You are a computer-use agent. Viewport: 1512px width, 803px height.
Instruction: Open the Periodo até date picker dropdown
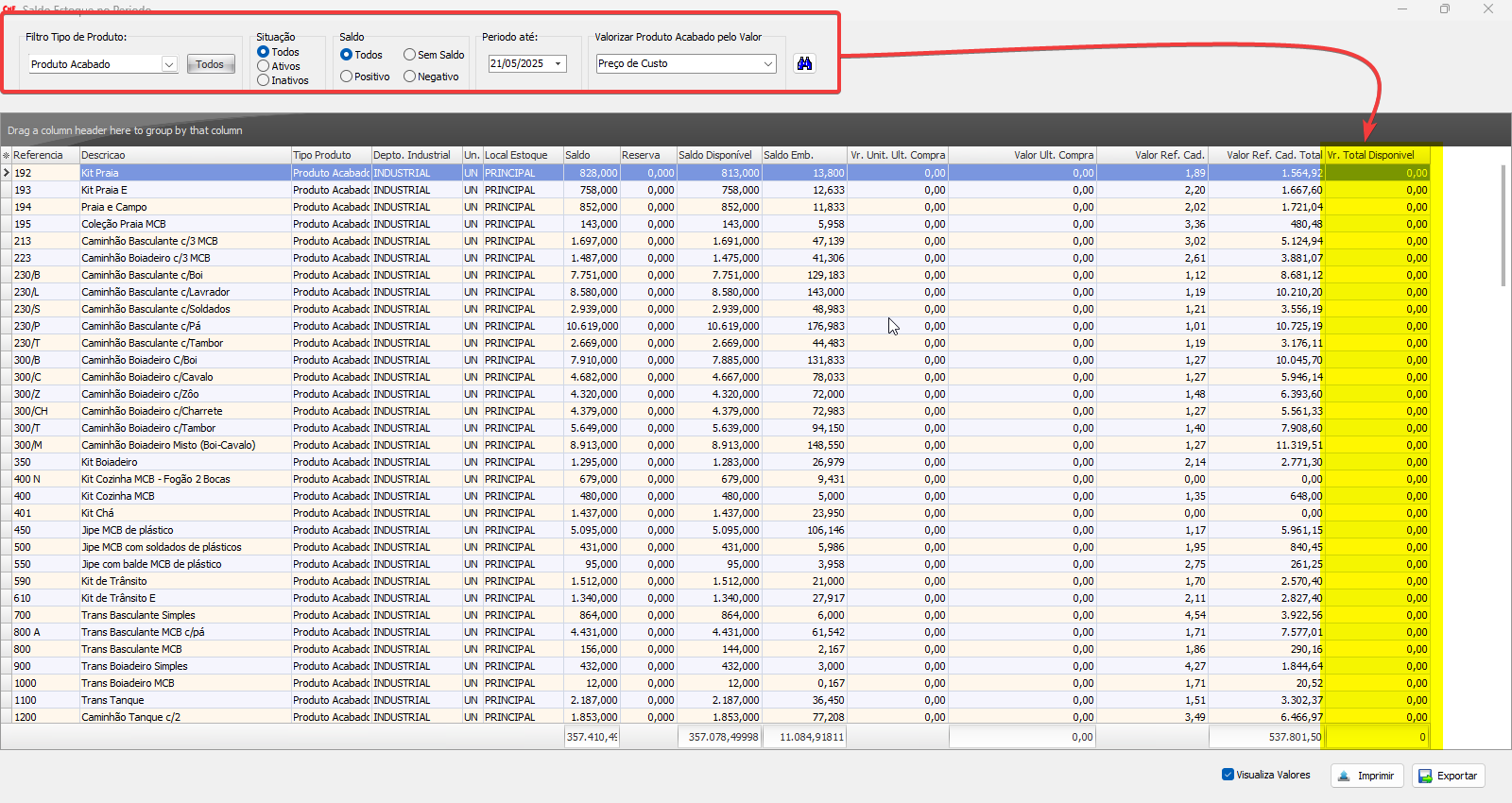(x=558, y=63)
